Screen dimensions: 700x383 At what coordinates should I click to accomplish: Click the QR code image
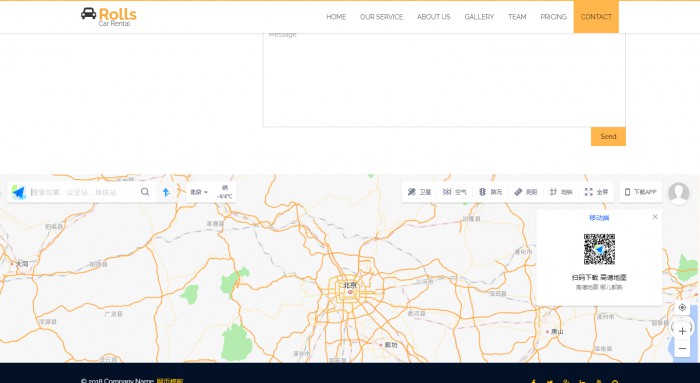(599, 249)
